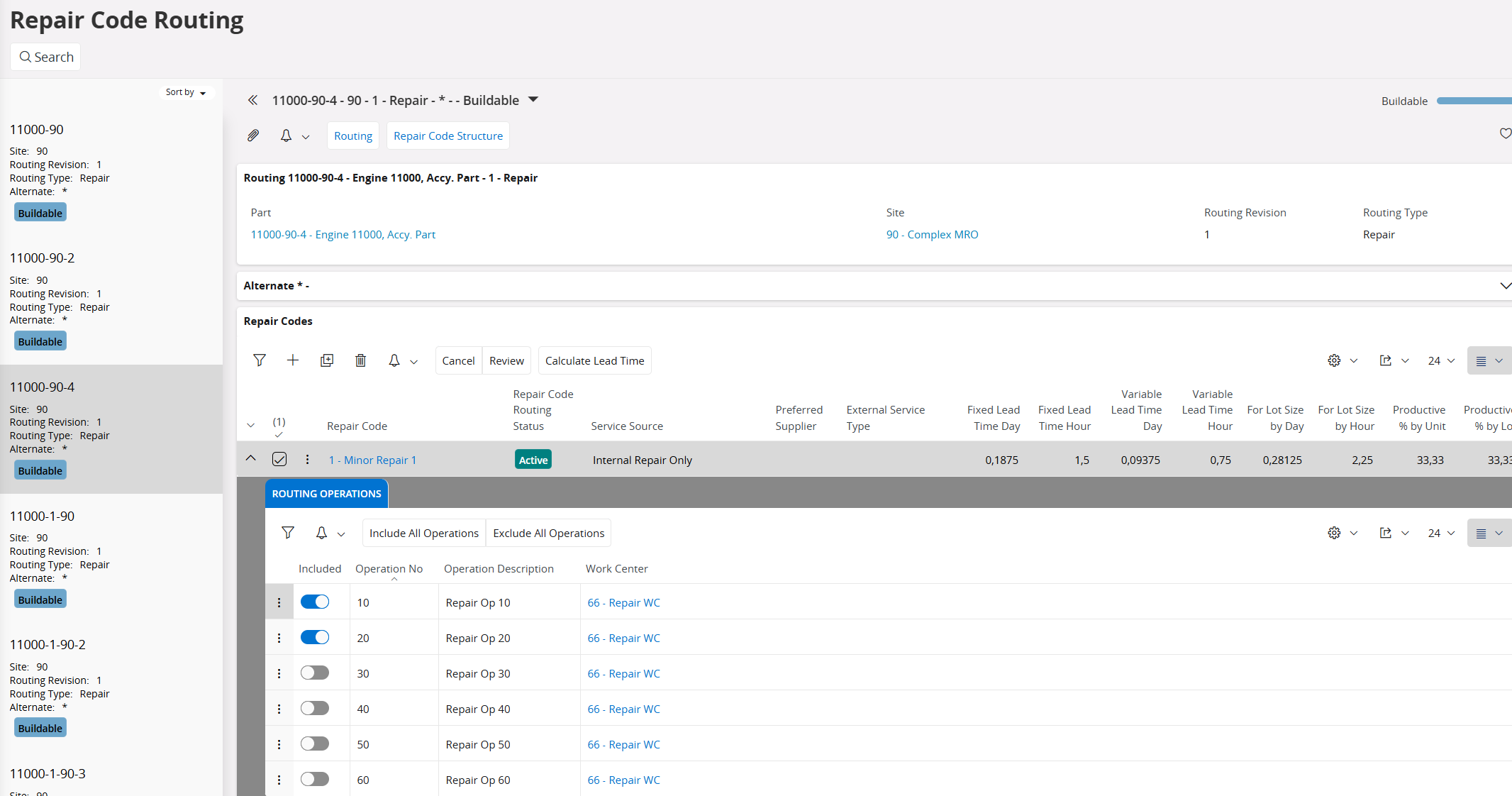Screen dimensions: 1512x796
Task: Switch Repair Codes list view layout icon
Action: [1481, 360]
